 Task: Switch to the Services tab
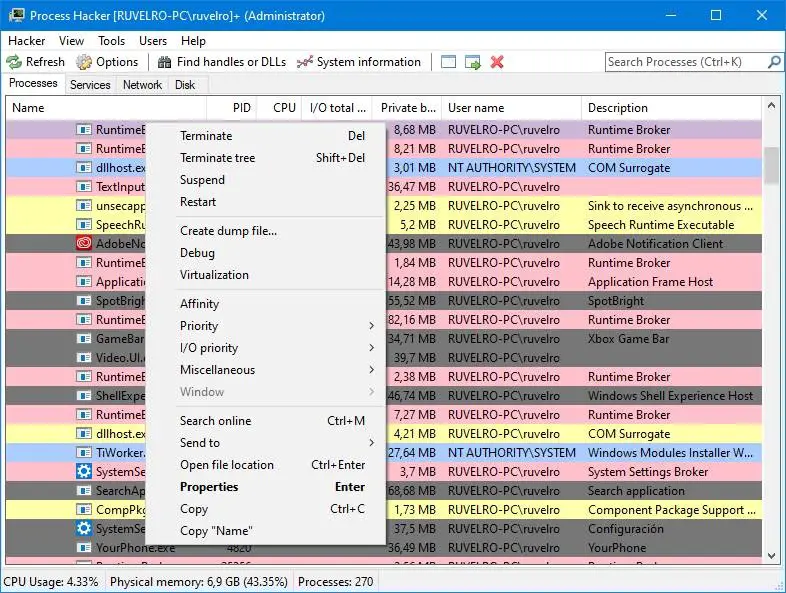coord(90,85)
